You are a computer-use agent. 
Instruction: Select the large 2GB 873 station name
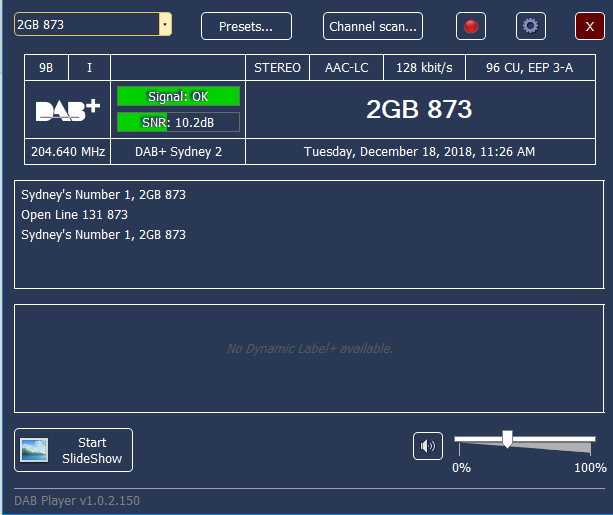click(418, 110)
